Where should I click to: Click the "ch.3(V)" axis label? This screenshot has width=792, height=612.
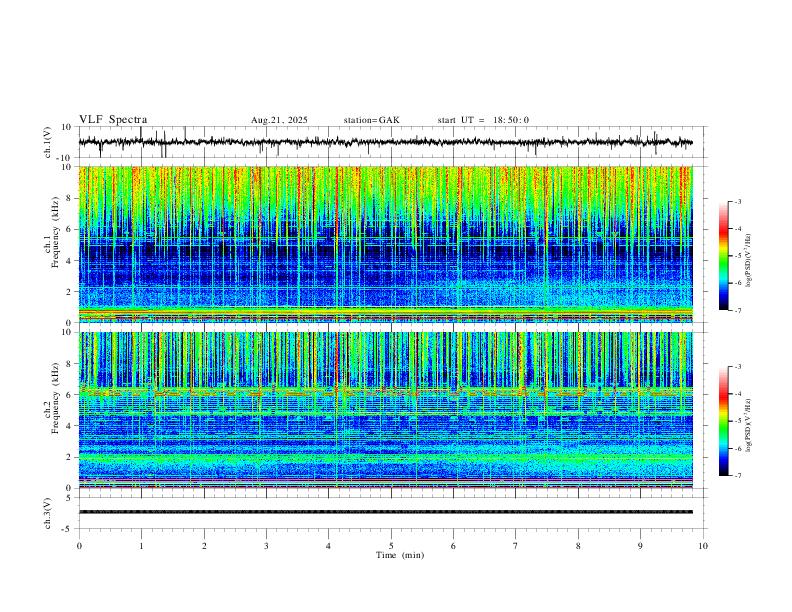click(48, 514)
